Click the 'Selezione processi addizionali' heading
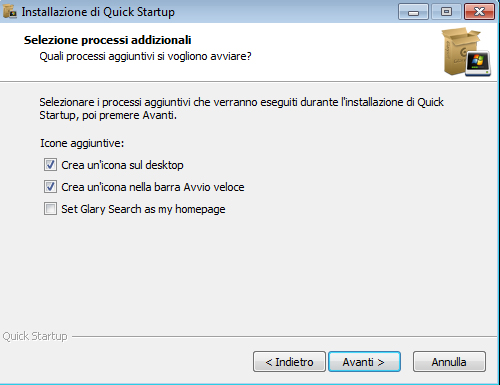The width and height of the screenshot is (500, 385). click(x=107, y=40)
